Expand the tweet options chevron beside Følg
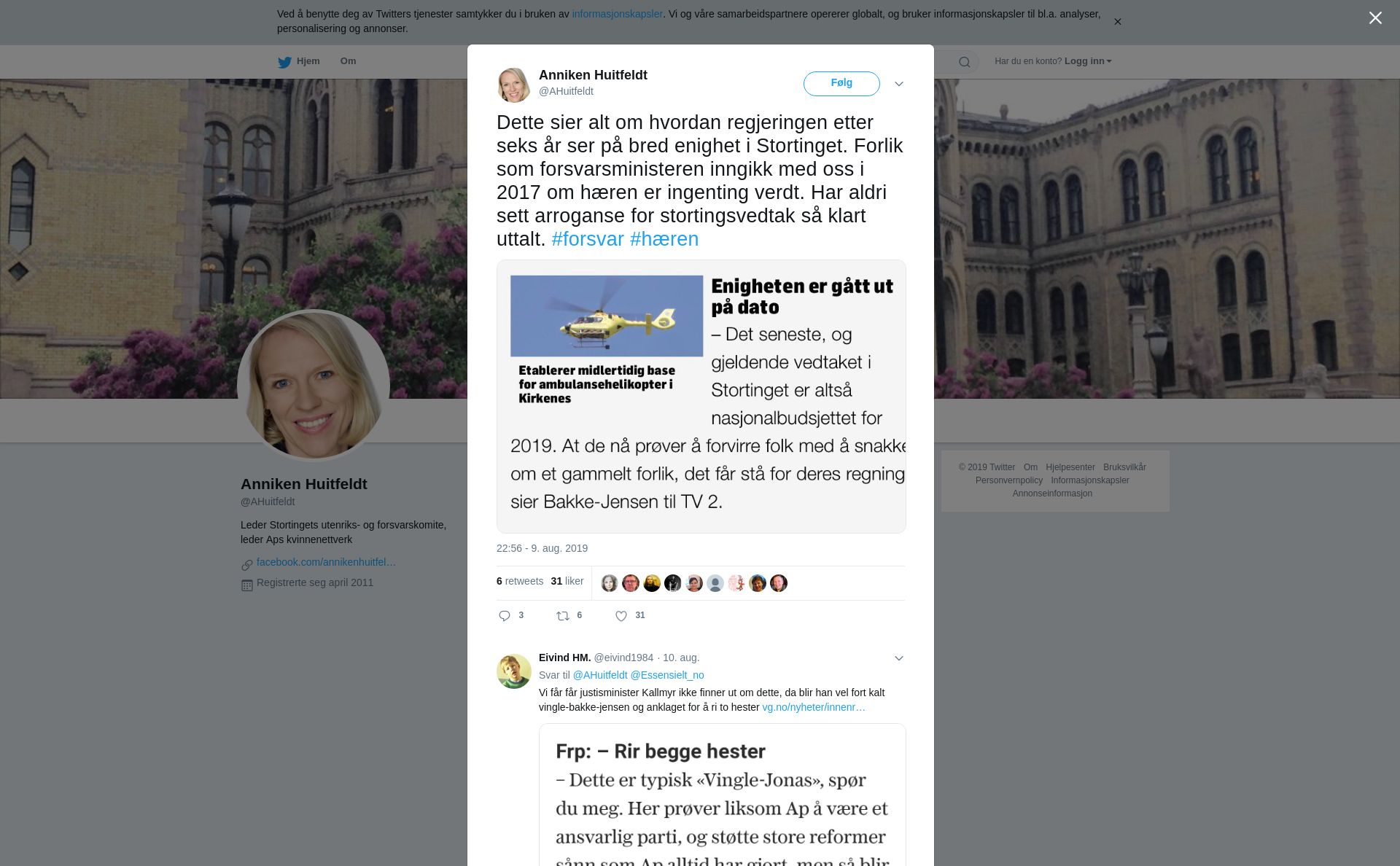The height and width of the screenshot is (866, 1400). [x=898, y=84]
